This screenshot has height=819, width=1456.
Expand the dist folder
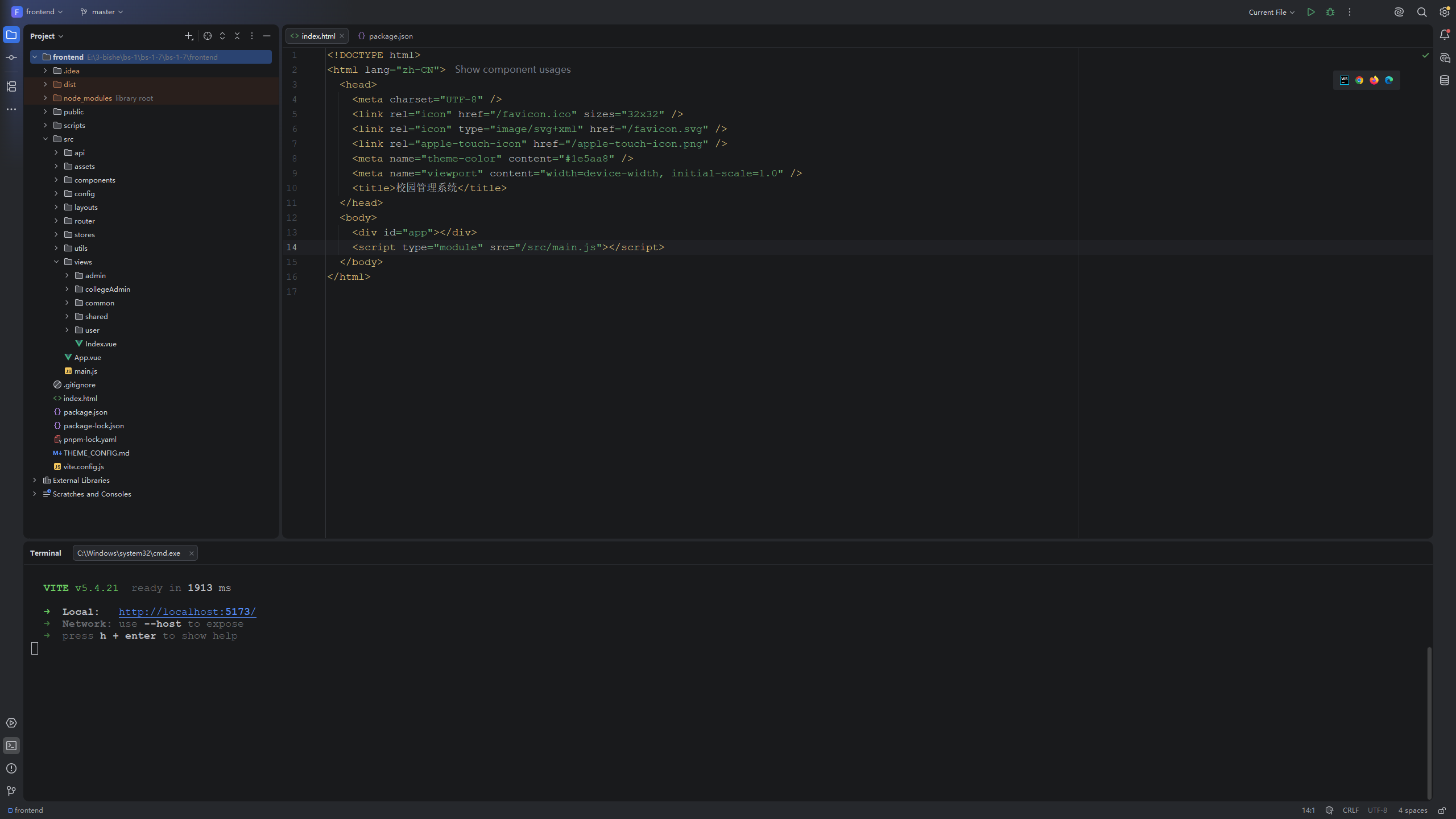pos(45,84)
